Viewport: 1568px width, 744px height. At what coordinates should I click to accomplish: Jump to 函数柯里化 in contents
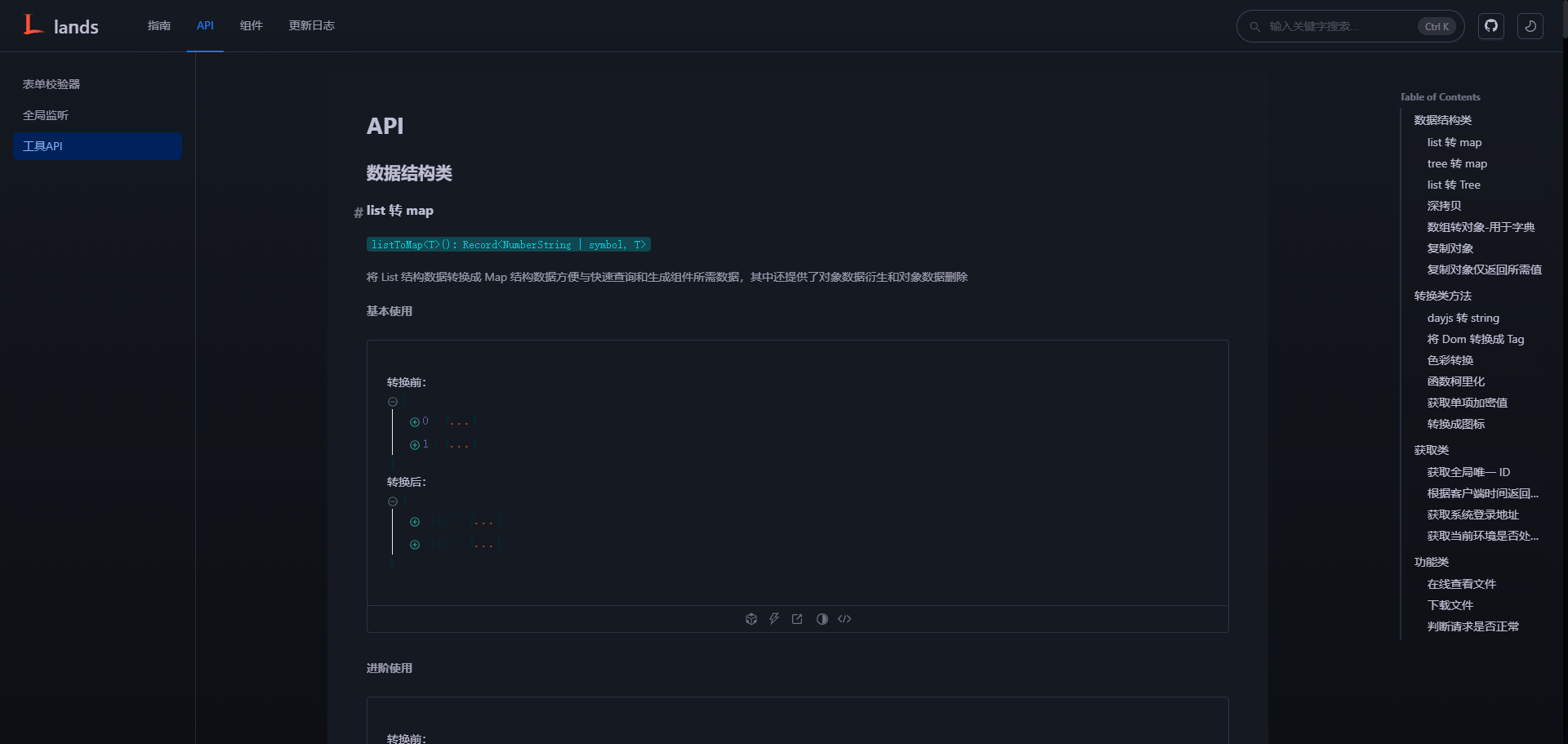1456,381
